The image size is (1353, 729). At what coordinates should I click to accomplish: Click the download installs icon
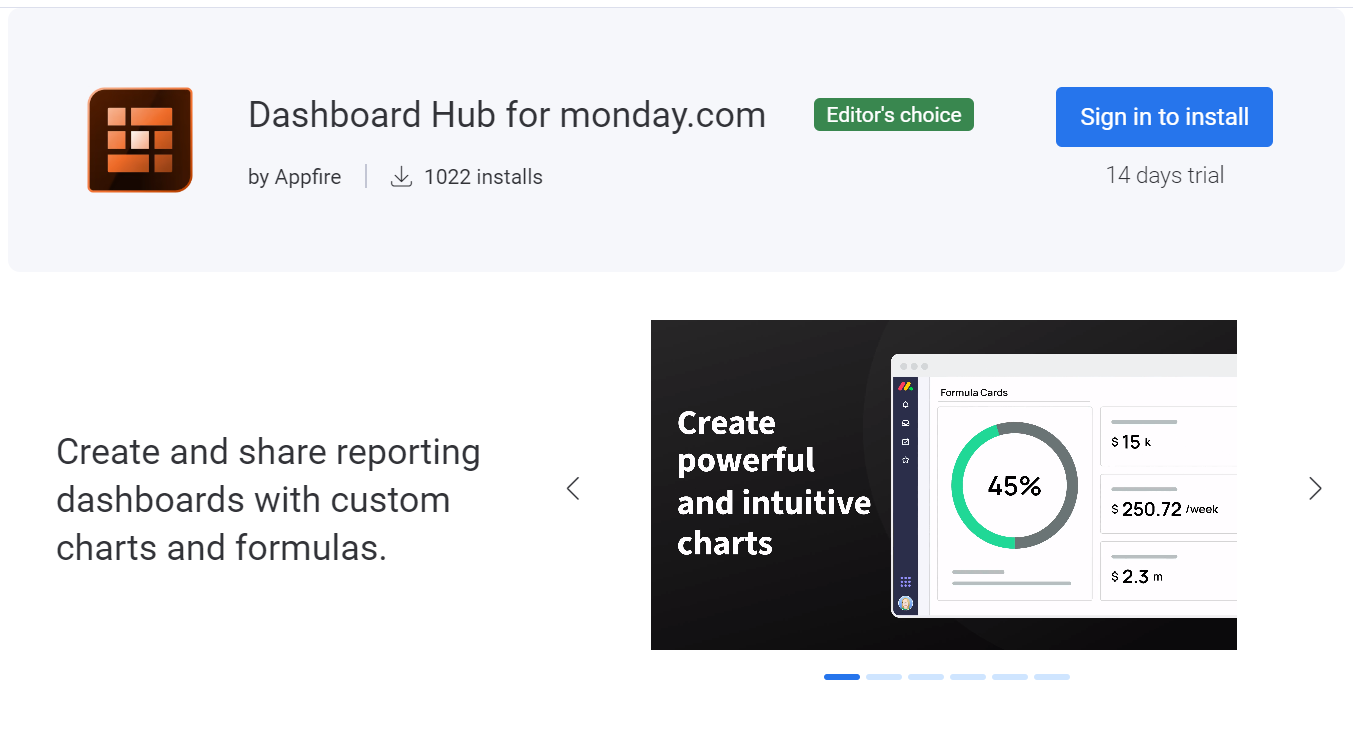pos(401,177)
